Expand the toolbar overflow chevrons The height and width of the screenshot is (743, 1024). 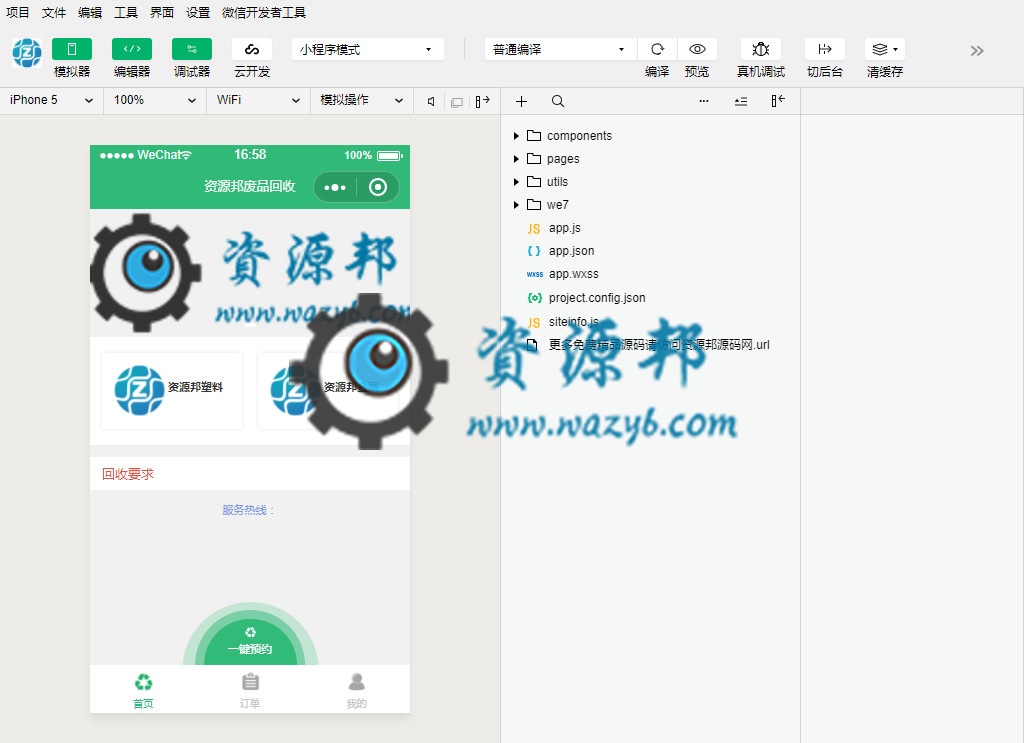tap(977, 51)
